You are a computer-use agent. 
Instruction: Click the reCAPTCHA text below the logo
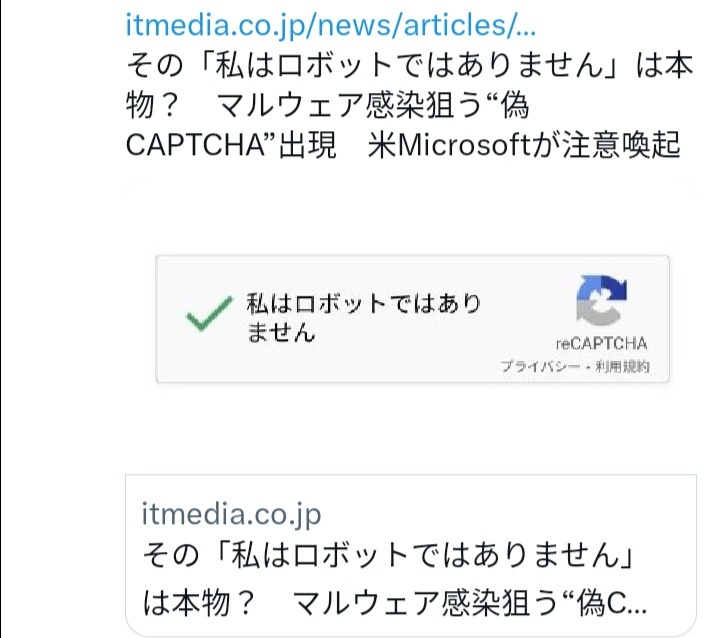601,343
